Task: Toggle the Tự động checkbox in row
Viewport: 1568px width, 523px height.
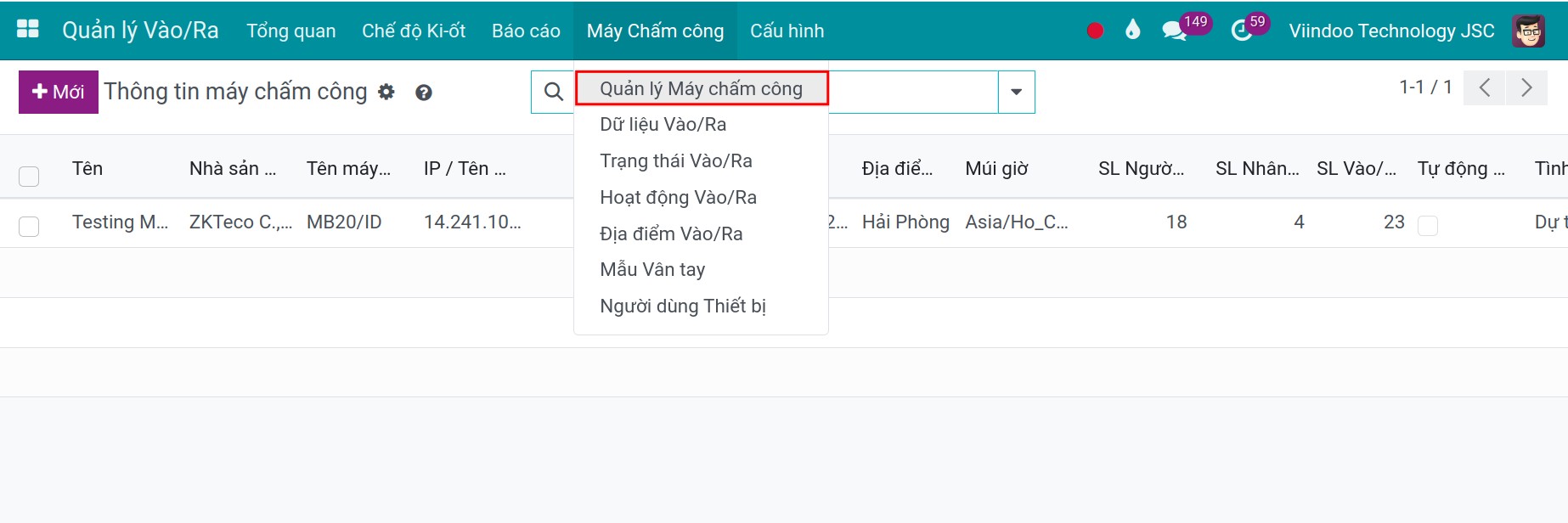Action: click(x=1428, y=225)
